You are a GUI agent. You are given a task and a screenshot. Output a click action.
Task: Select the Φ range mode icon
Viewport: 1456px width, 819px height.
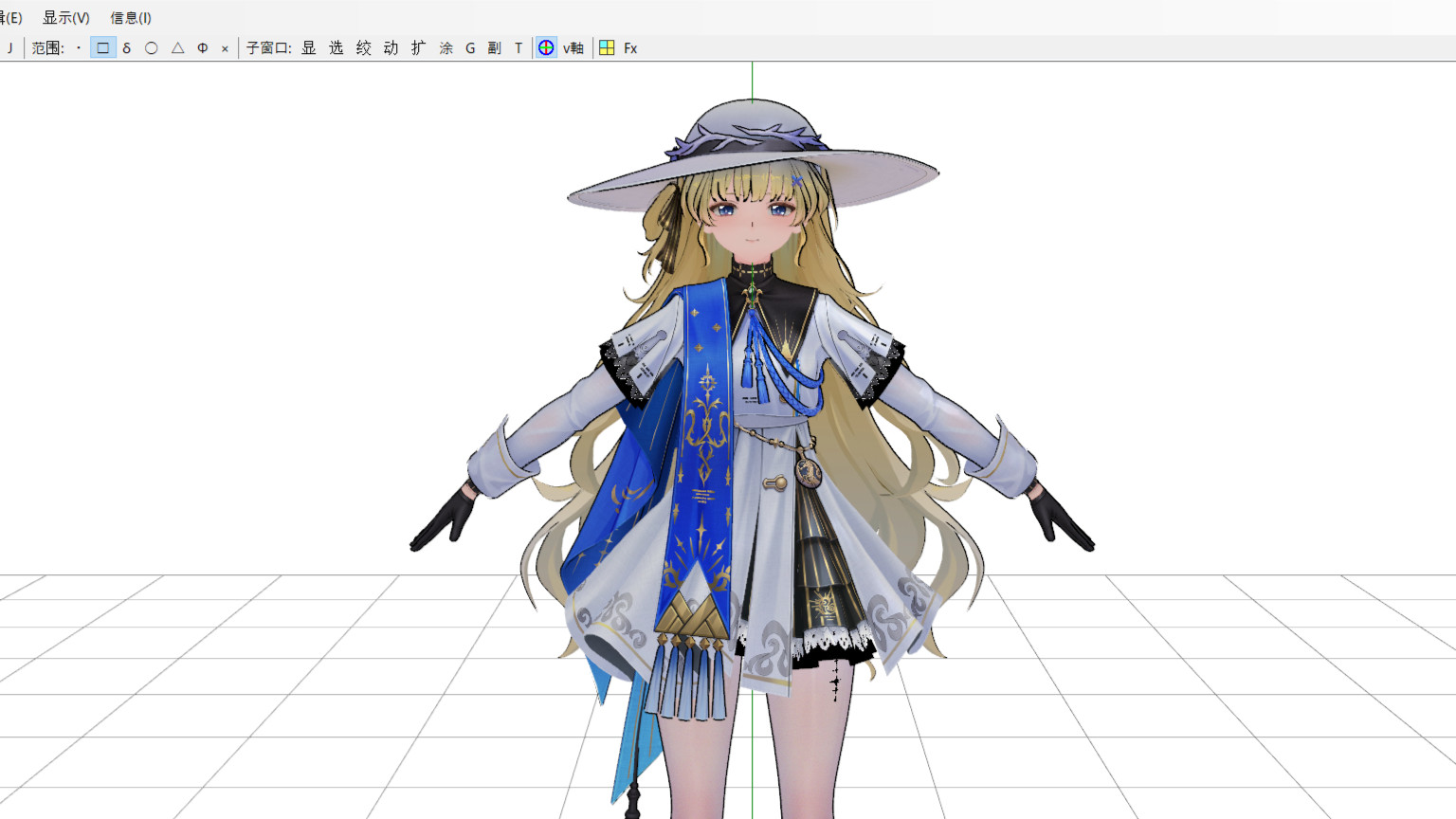click(x=202, y=48)
